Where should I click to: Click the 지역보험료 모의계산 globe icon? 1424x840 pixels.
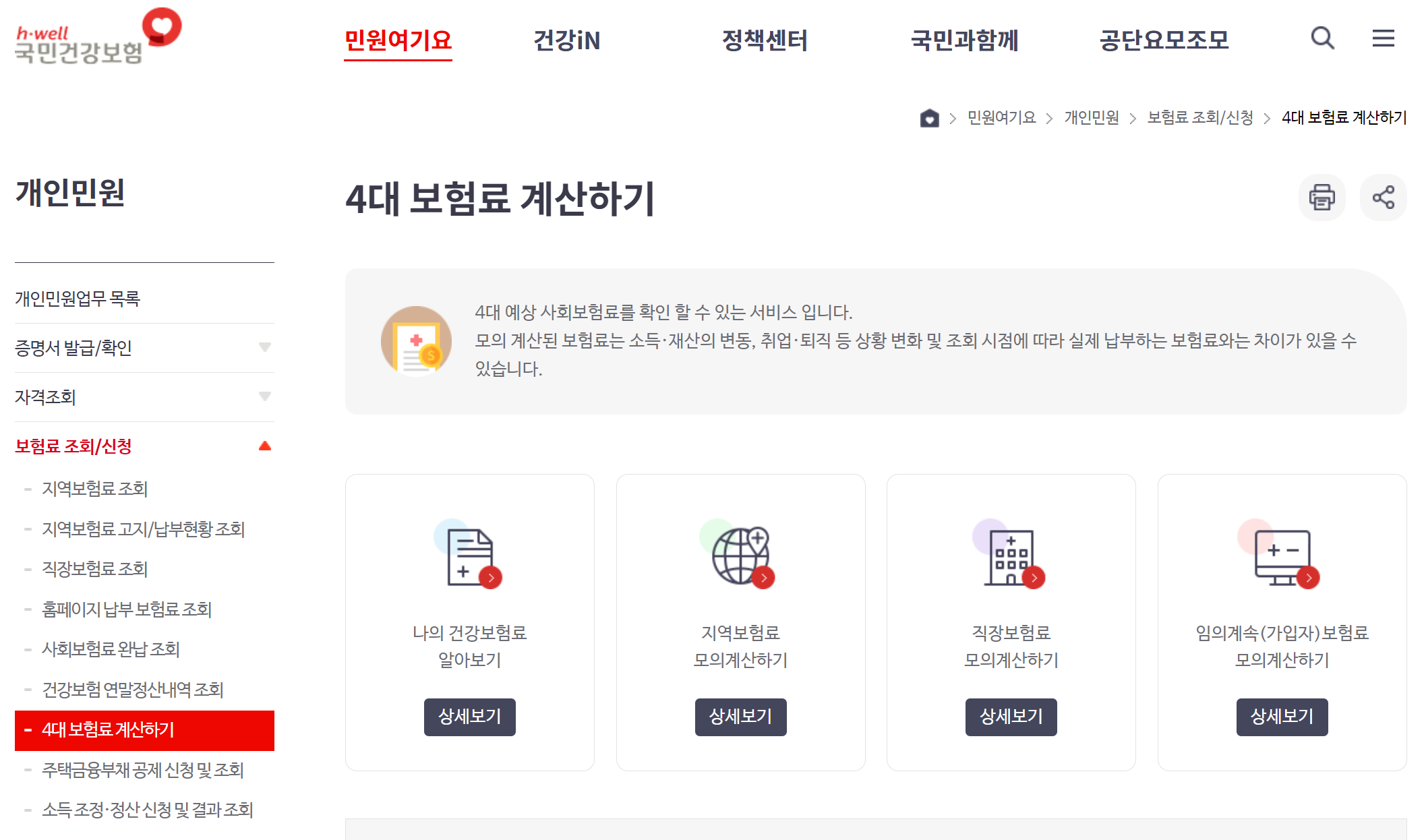(x=740, y=557)
